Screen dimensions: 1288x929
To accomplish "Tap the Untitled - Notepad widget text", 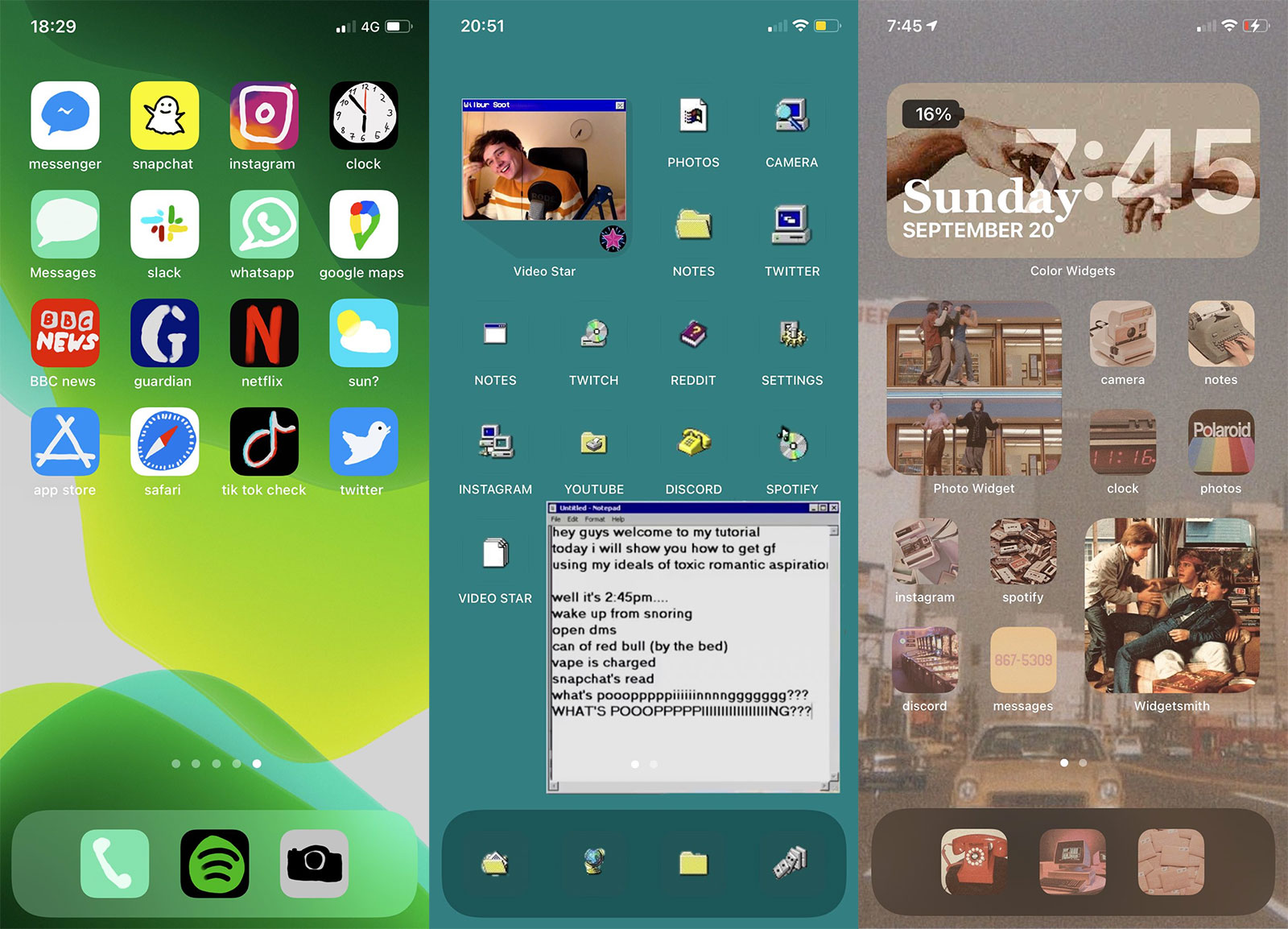I will 693,646.
